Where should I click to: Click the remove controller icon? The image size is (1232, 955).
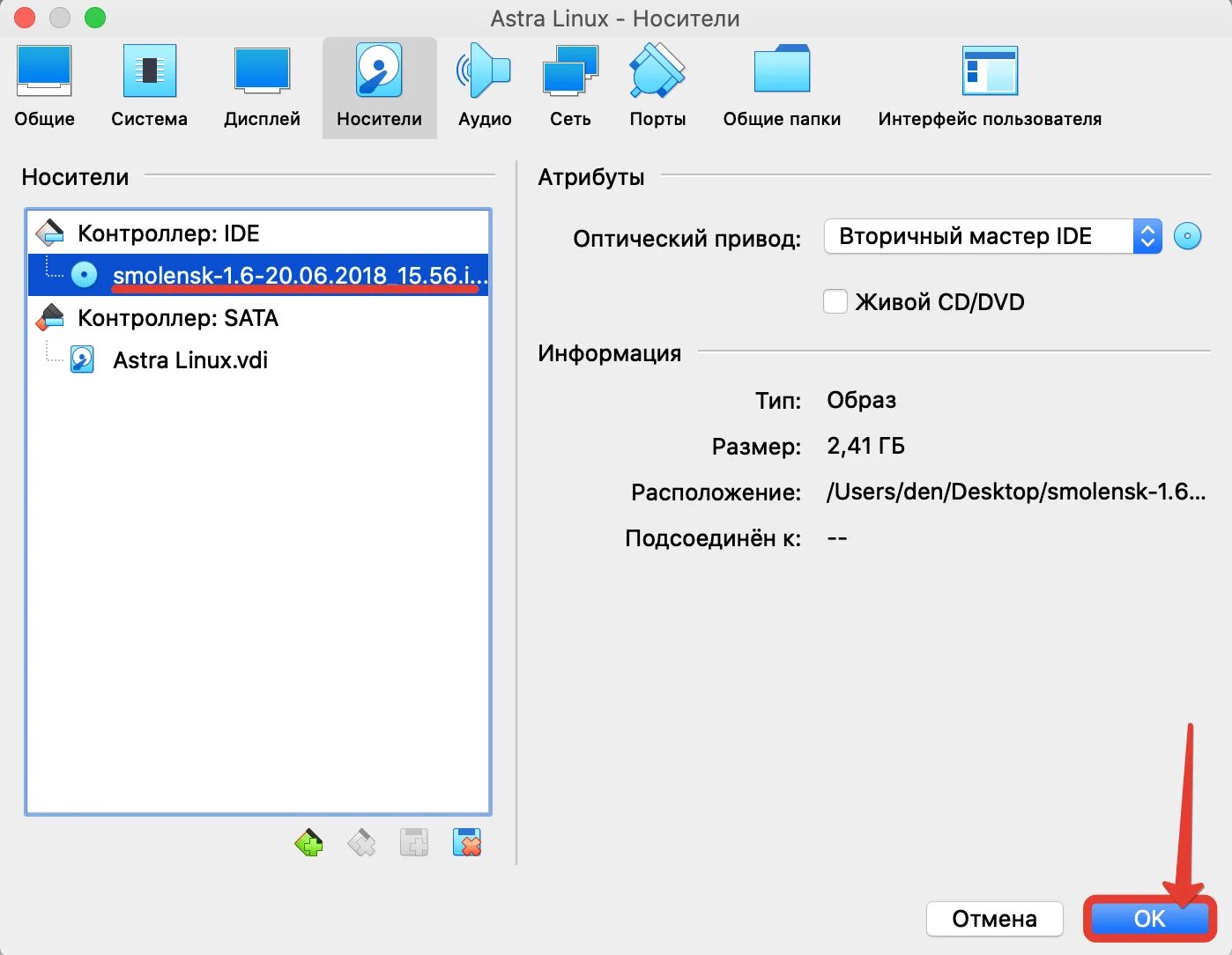click(x=361, y=843)
